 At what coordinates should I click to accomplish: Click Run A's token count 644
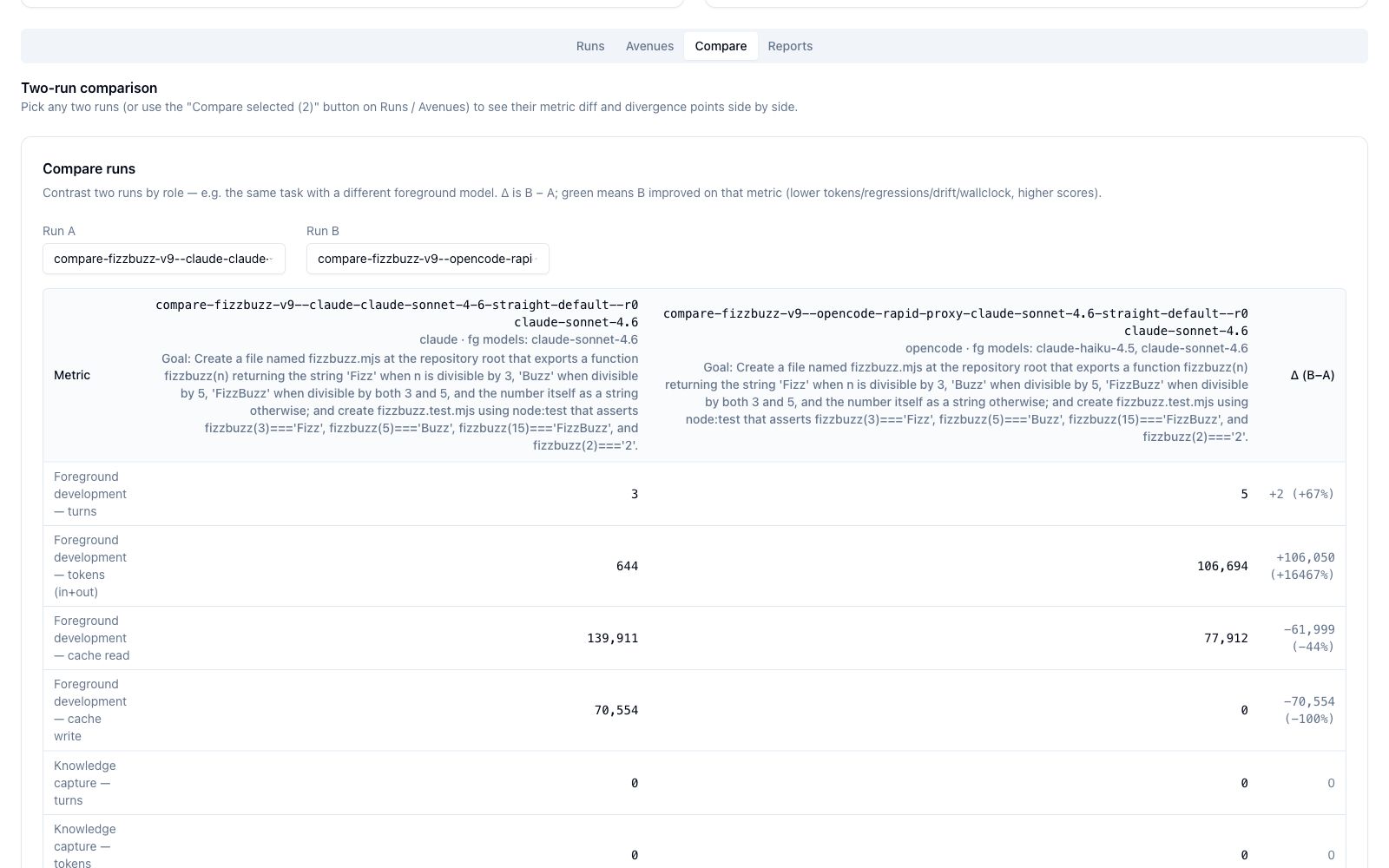tap(627, 566)
